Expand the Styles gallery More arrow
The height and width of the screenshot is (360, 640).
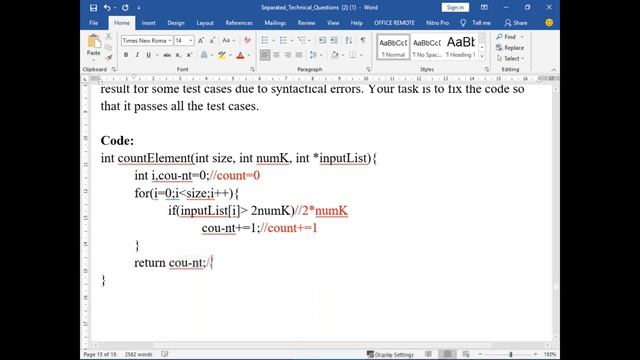pos(482,56)
